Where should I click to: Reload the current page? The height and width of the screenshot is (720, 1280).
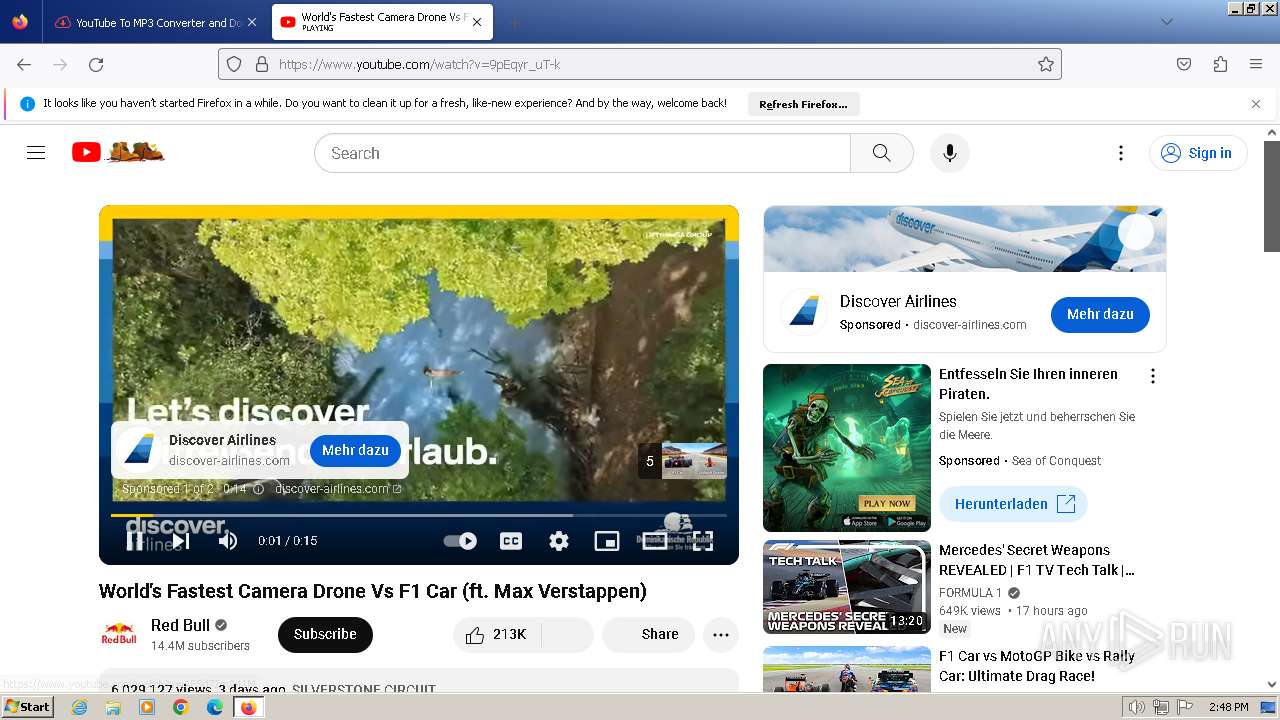pyautogui.click(x=96, y=64)
